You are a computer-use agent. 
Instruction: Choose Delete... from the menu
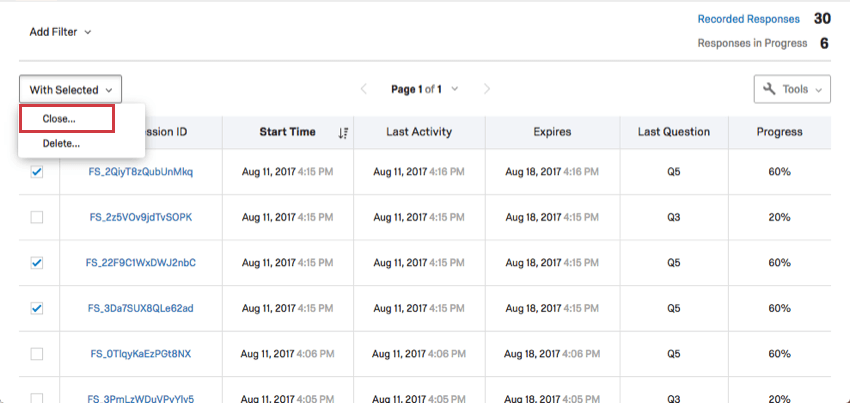pos(61,143)
